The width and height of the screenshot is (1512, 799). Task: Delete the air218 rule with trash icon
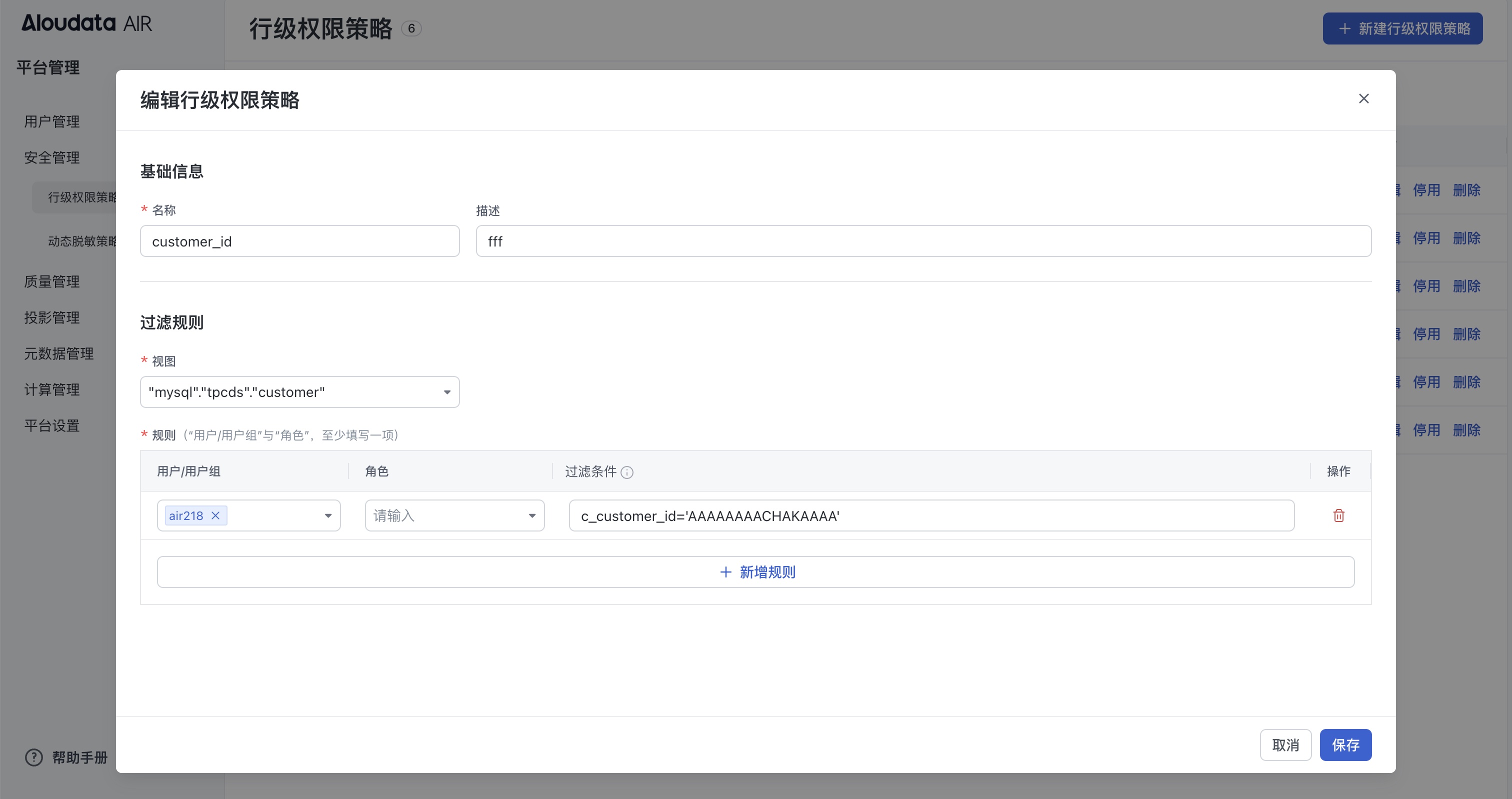1339,515
